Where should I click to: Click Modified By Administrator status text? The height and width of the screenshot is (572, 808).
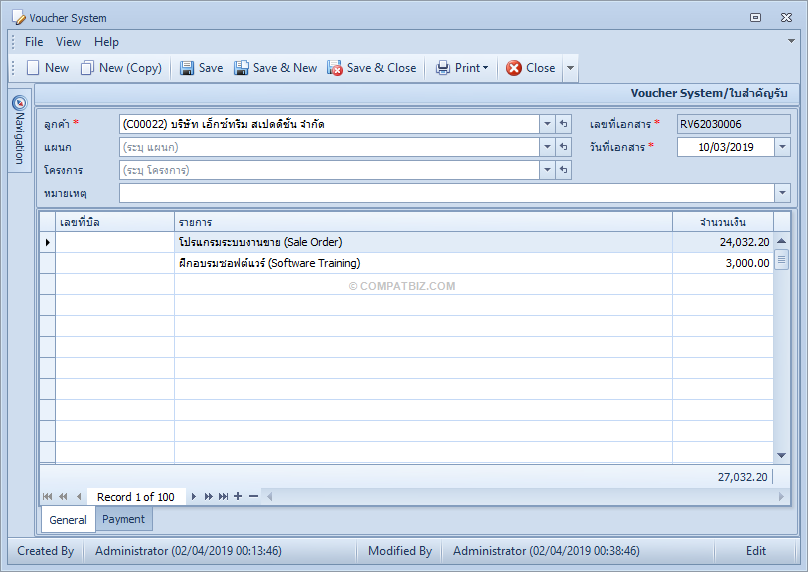[x=546, y=551]
